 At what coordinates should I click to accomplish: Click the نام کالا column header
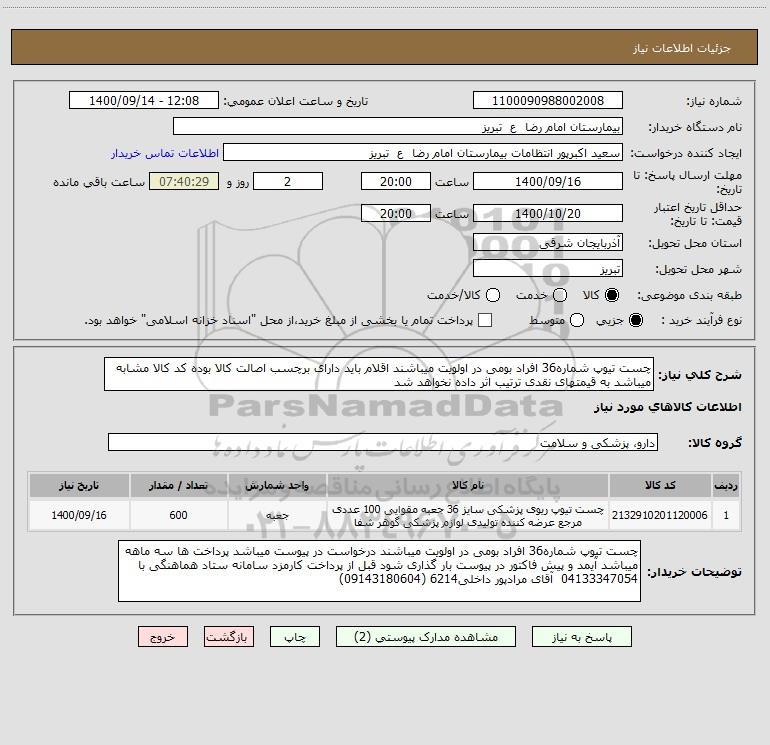468,486
